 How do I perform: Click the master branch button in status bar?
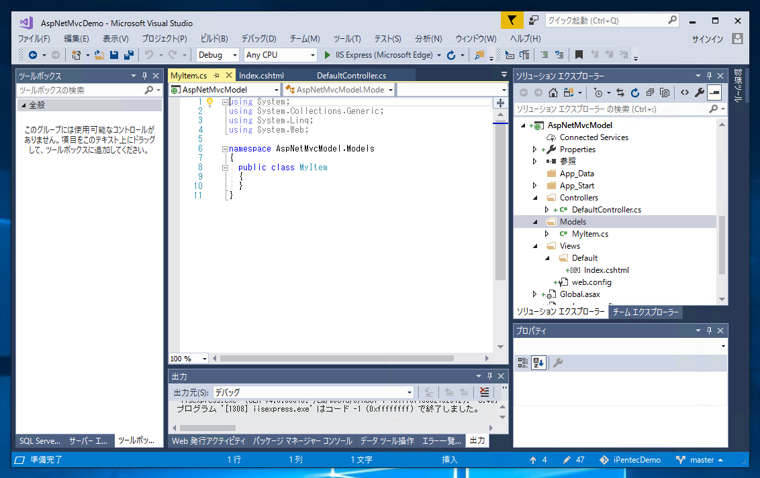click(699, 460)
